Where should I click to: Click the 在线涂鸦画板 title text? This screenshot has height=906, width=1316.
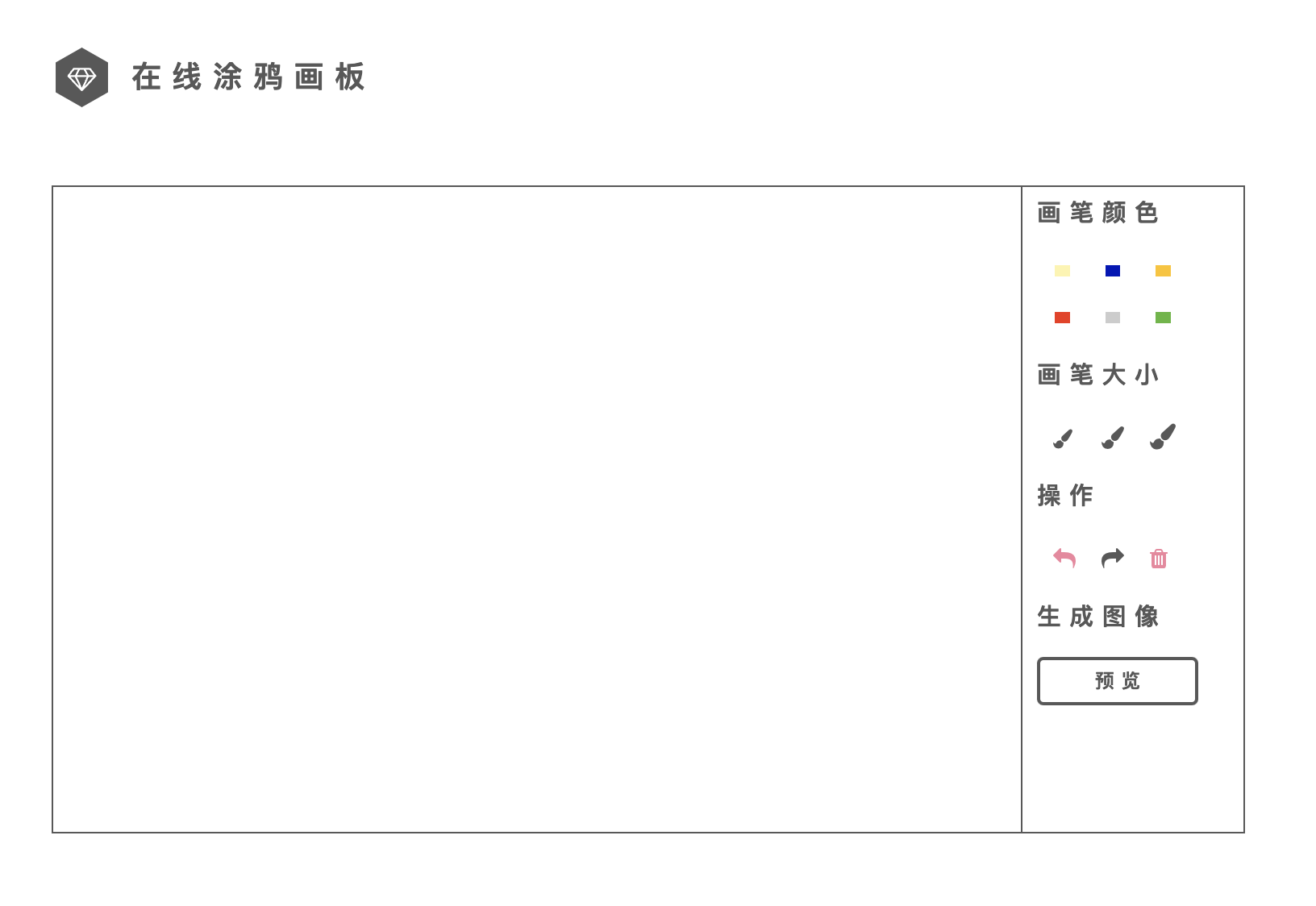(x=248, y=77)
